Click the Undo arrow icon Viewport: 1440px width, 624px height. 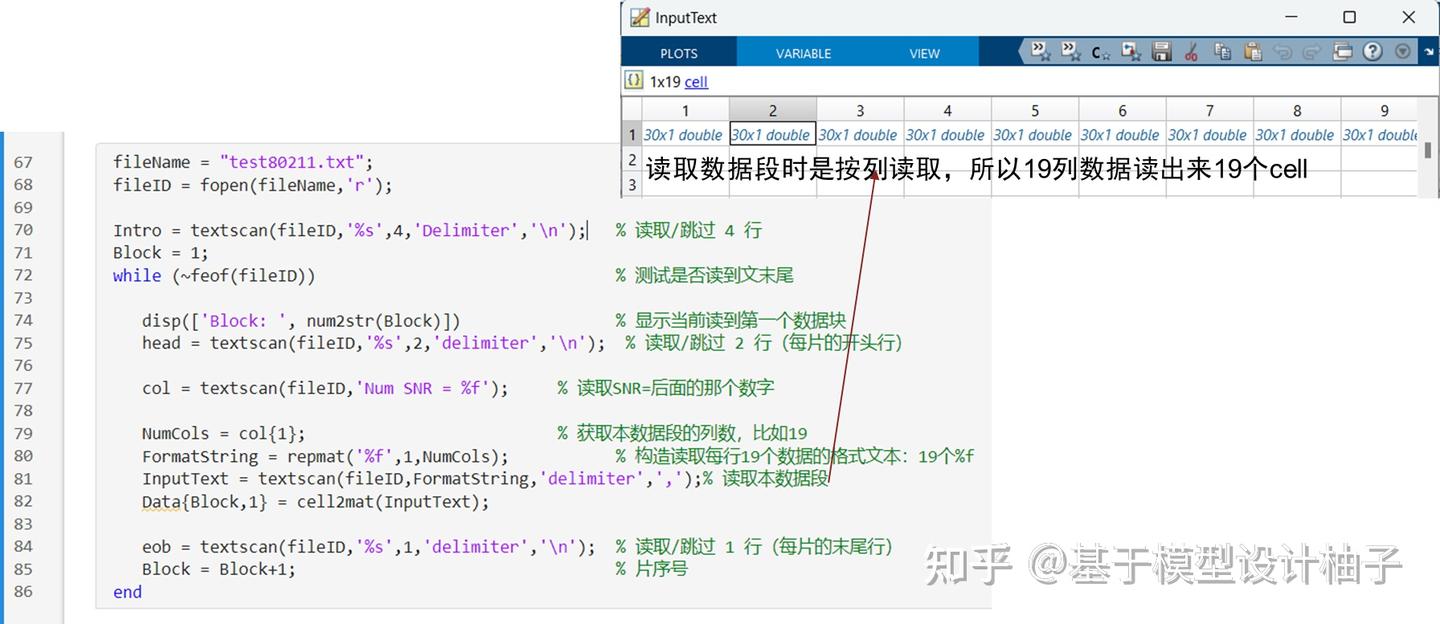(x=1283, y=52)
